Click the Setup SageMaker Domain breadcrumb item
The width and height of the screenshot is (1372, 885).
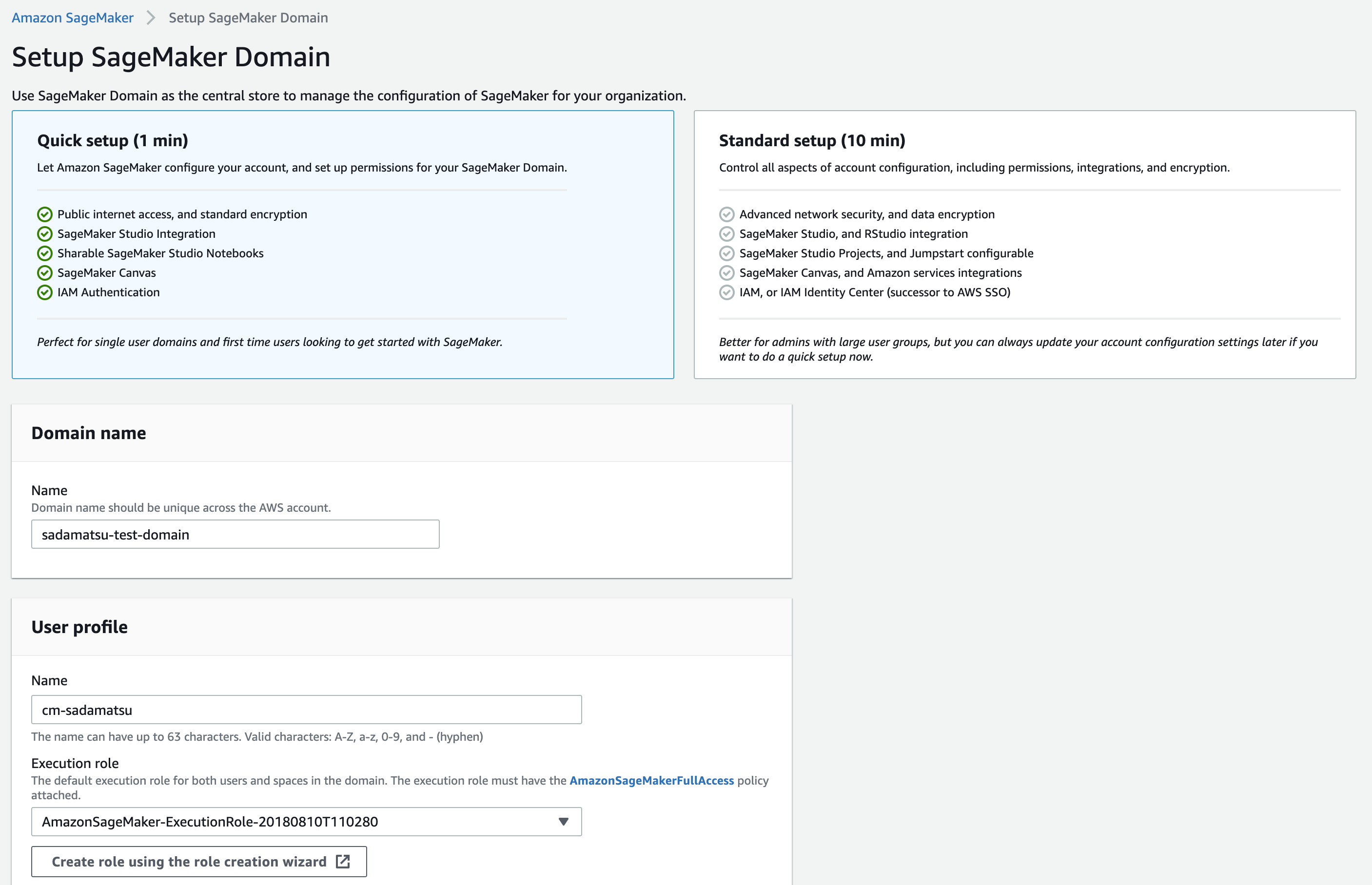click(x=247, y=17)
